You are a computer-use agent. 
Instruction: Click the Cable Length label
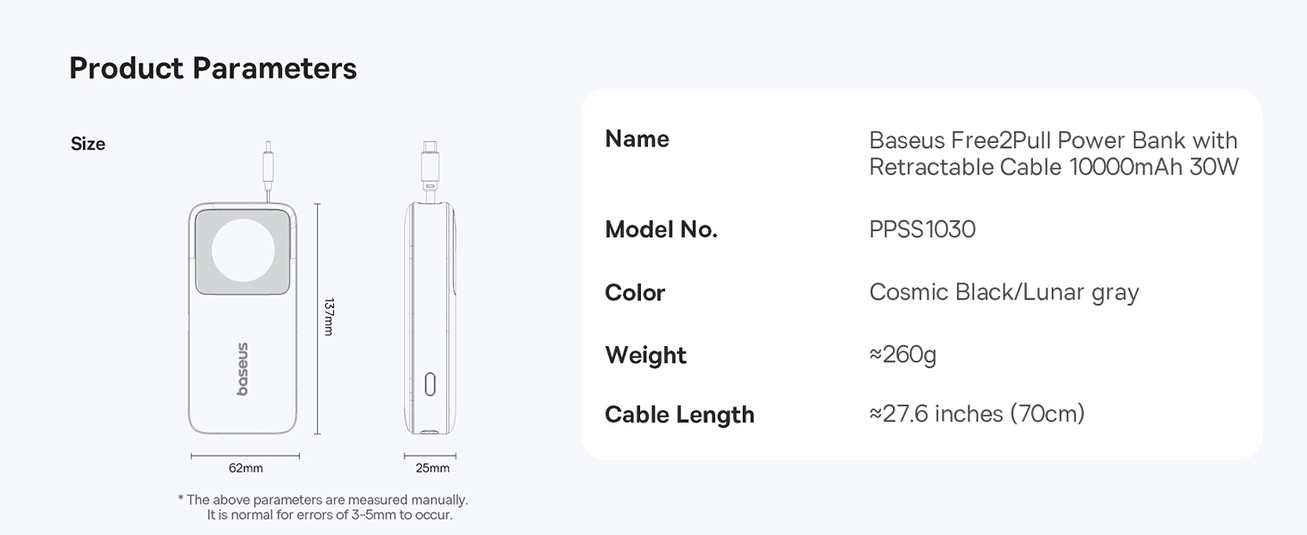point(680,415)
